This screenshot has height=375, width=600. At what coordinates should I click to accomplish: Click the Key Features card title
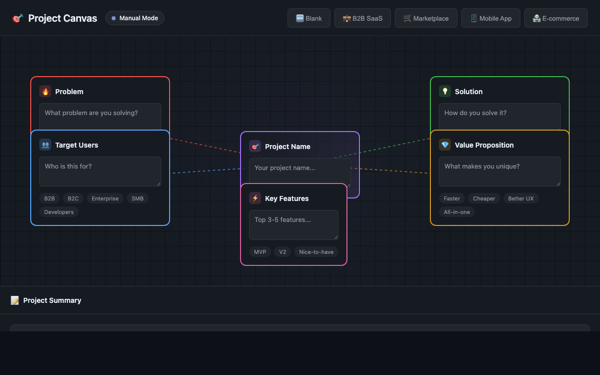(x=287, y=198)
